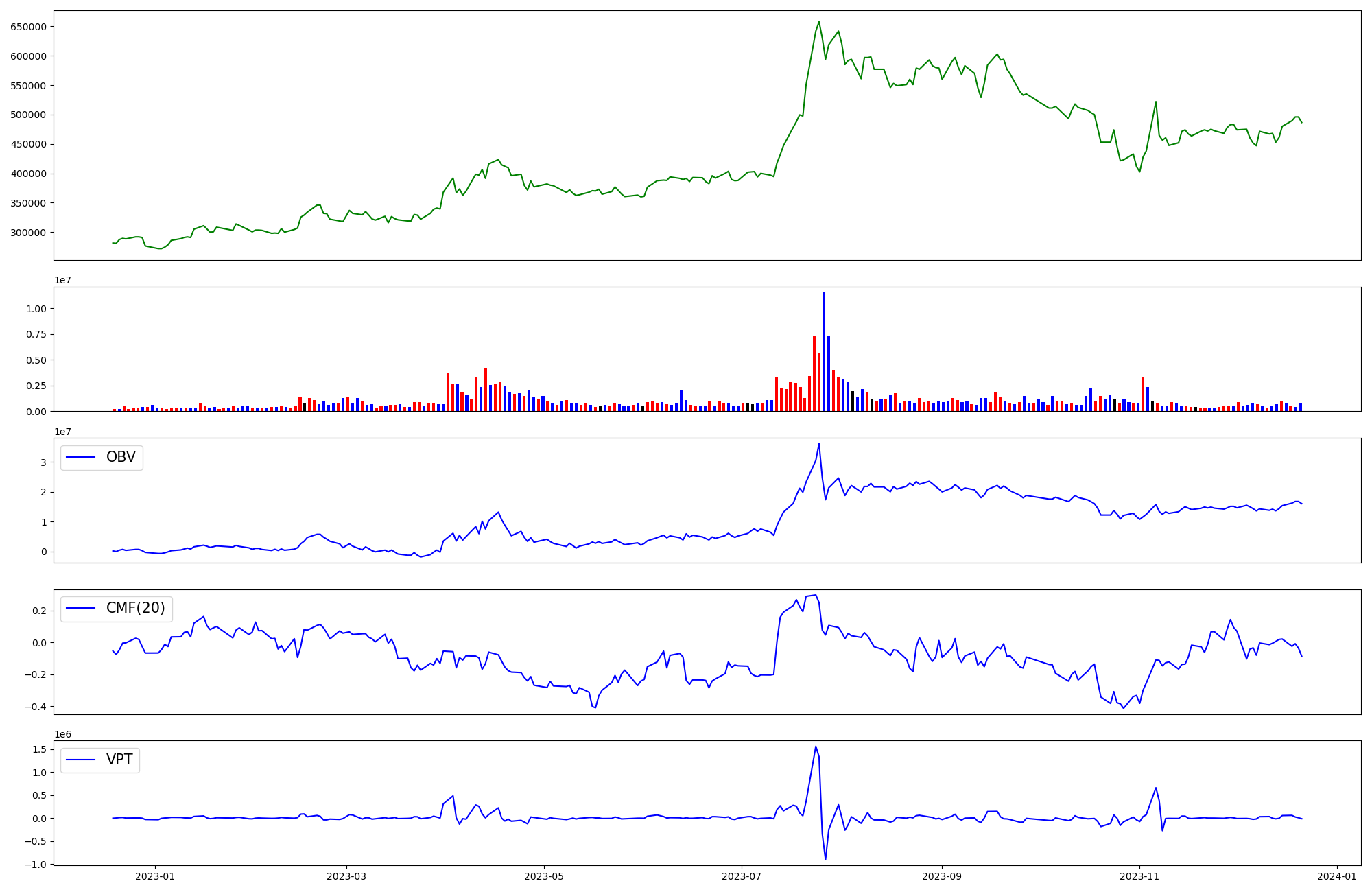The image size is (1372, 892).
Task: Click the 2023-11 date tick label
Action: click(x=1139, y=876)
